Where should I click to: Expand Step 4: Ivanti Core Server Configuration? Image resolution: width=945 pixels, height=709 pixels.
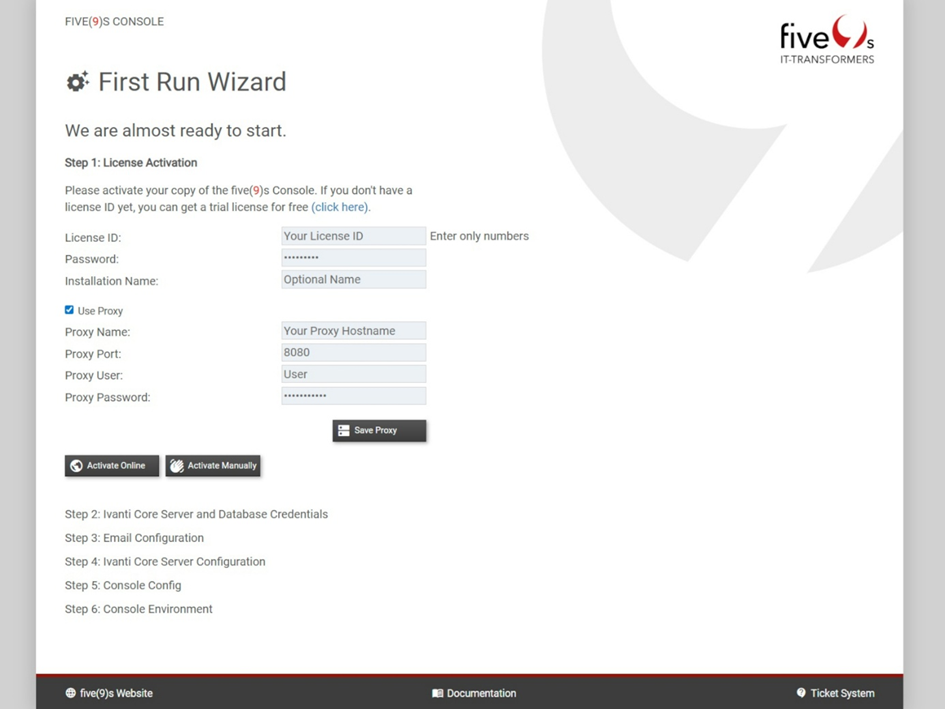pyautogui.click(x=165, y=561)
